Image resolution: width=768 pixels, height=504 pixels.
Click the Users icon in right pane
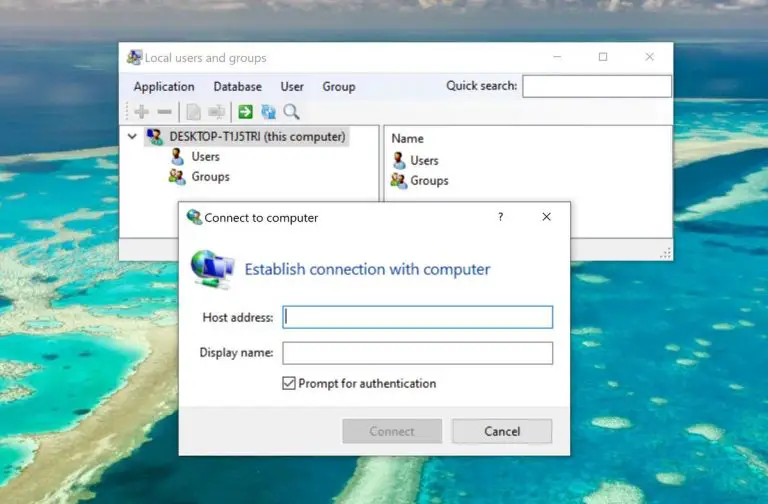click(x=399, y=160)
